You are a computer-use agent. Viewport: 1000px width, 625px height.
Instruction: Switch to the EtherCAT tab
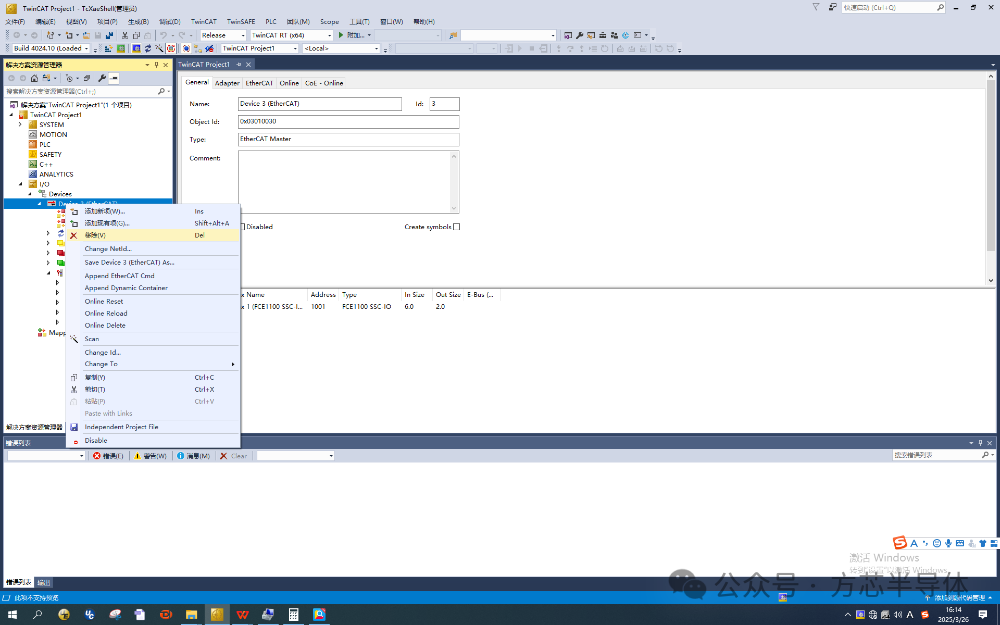[x=259, y=83]
